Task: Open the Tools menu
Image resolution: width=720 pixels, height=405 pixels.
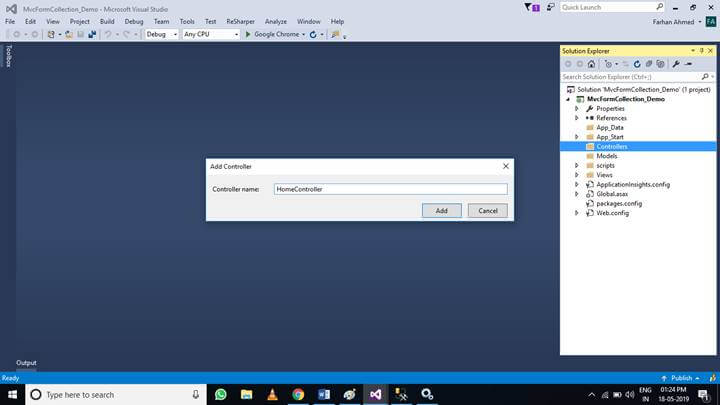Action: point(187,22)
